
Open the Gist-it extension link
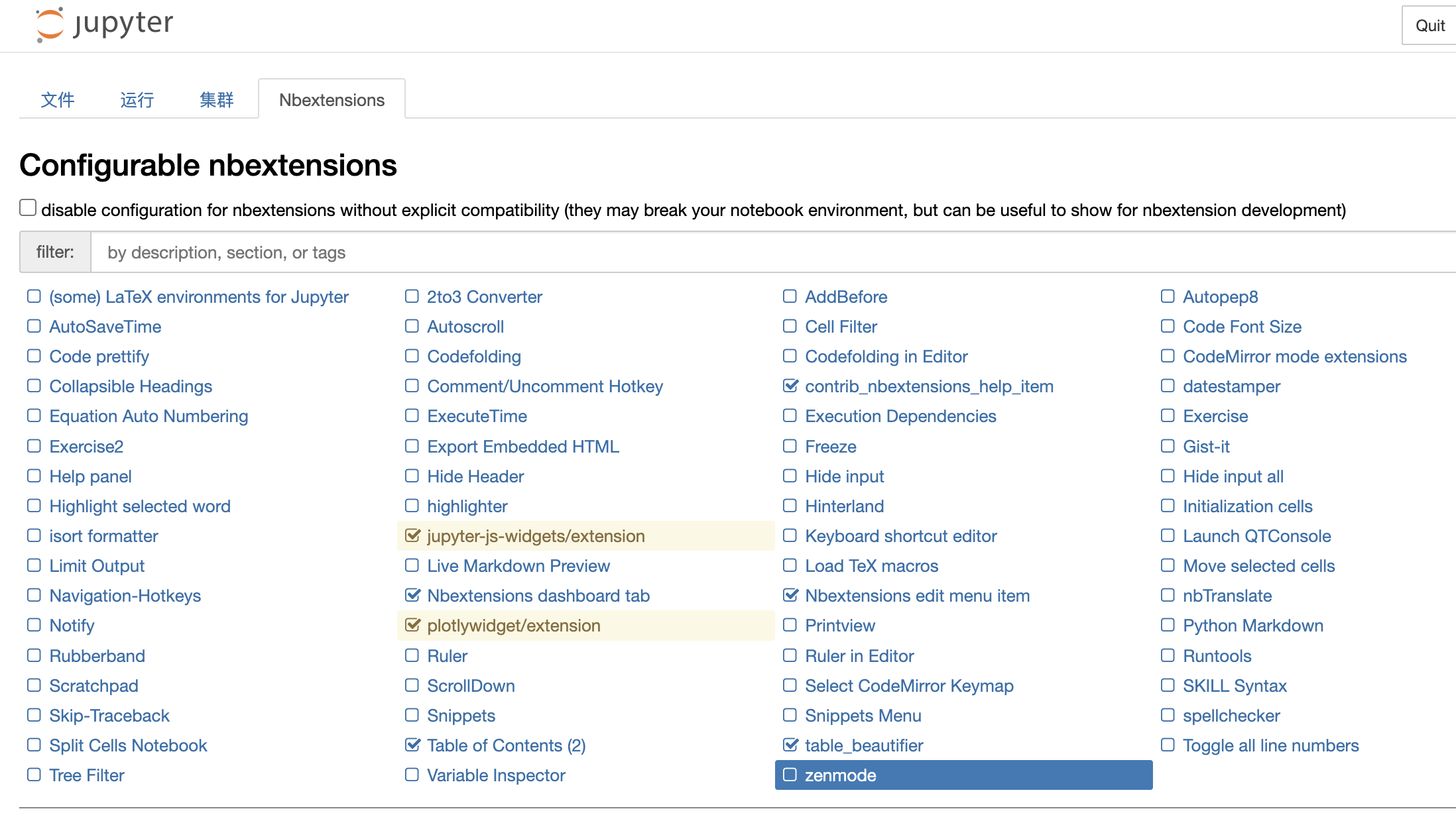pyautogui.click(x=1206, y=447)
